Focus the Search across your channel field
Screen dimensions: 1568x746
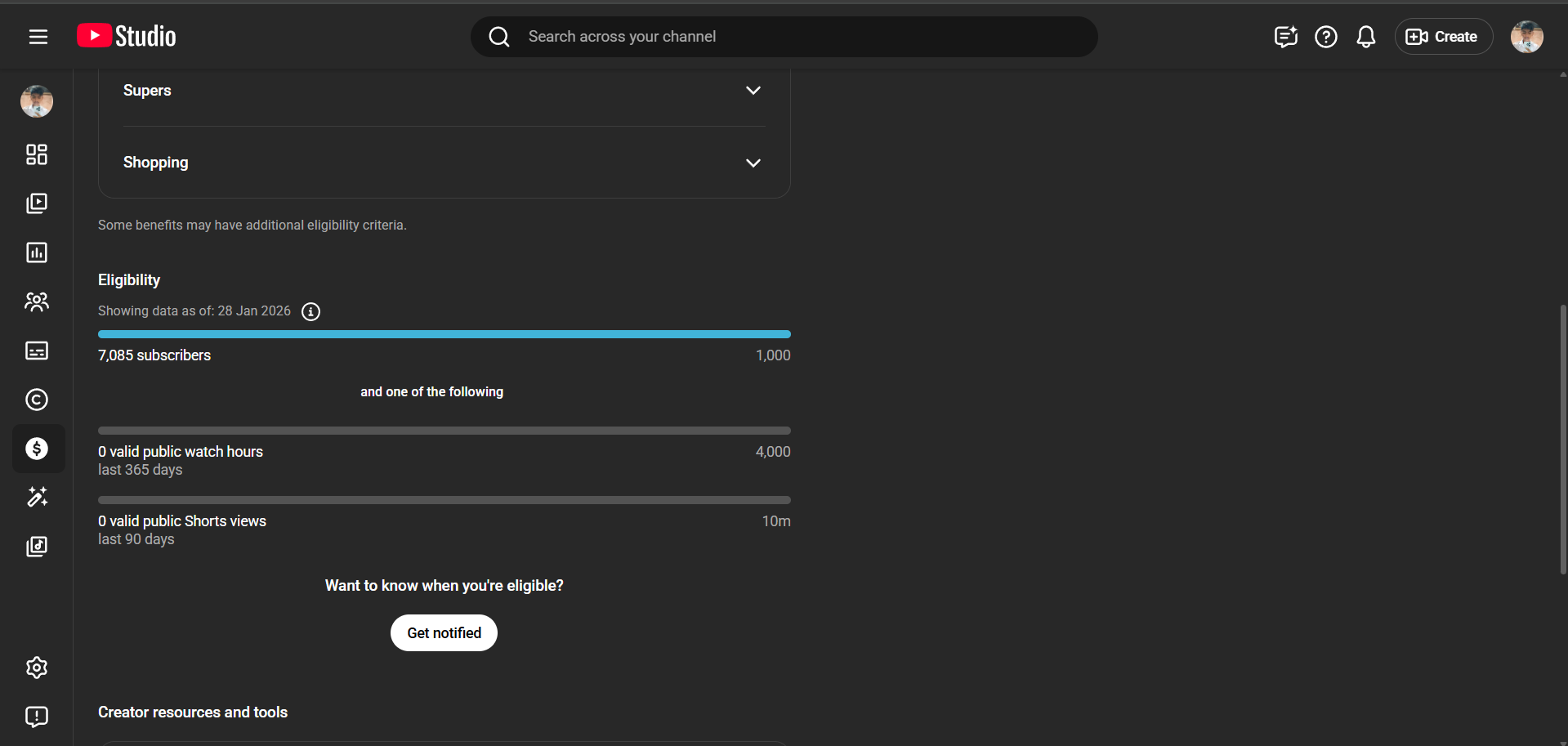click(784, 37)
